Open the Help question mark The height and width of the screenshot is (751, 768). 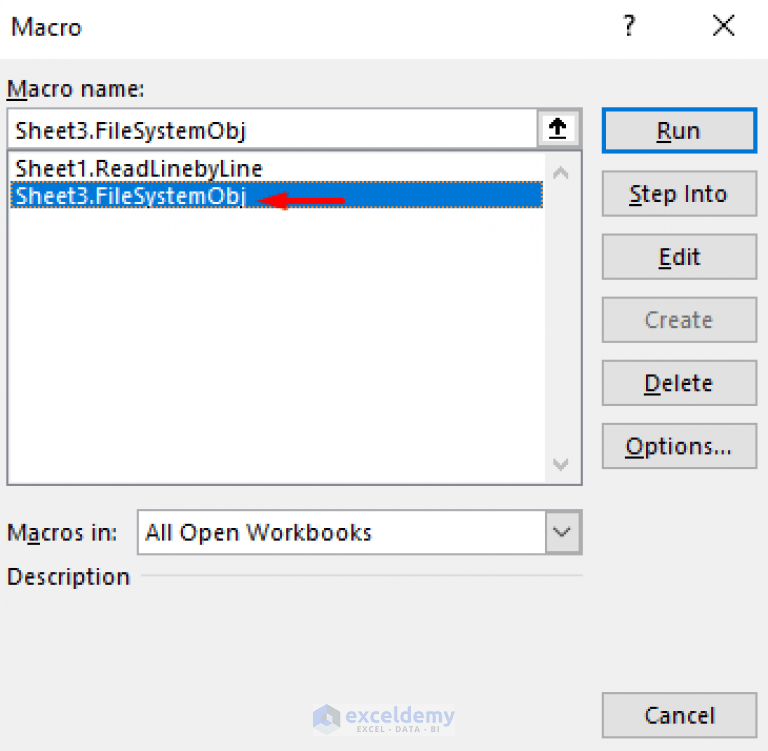pos(629,26)
